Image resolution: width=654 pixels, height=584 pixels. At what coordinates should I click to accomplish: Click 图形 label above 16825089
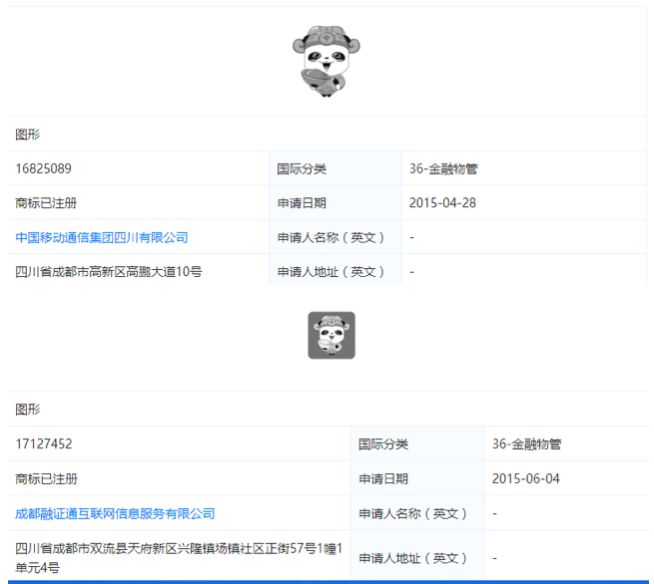(28, 134)
